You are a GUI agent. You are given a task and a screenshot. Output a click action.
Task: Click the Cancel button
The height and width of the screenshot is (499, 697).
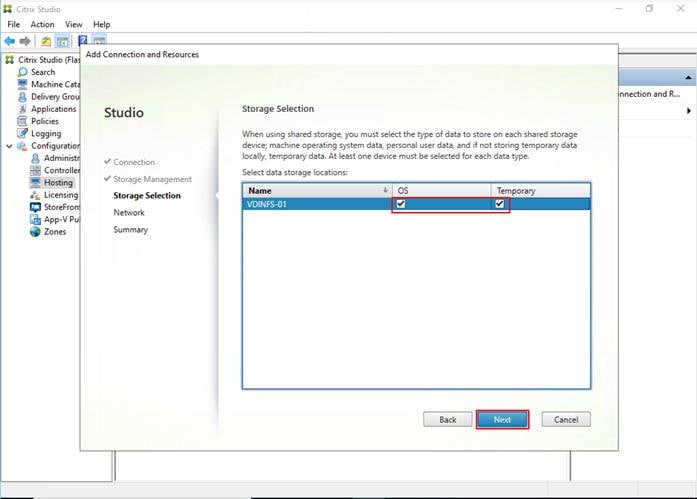coord(566,419)
